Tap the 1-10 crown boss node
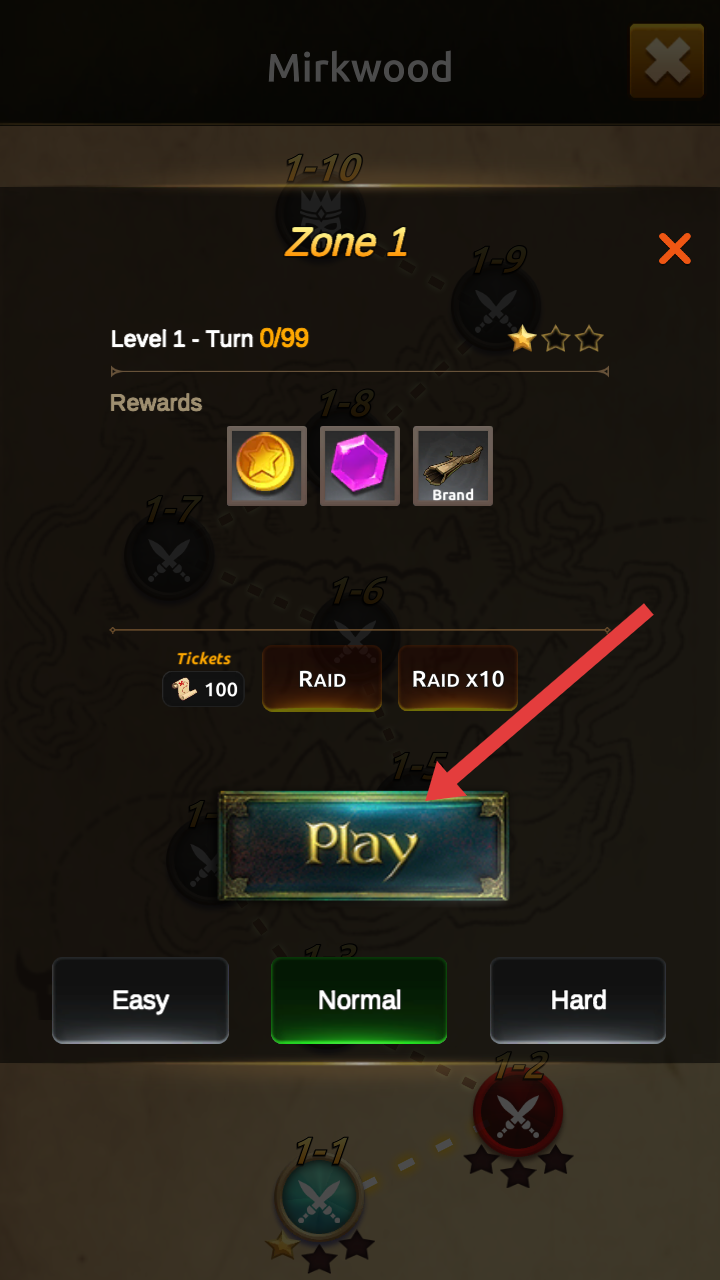Image resolution: width=720 pixels, height=1280 pixels. click(x=320, y=212)
